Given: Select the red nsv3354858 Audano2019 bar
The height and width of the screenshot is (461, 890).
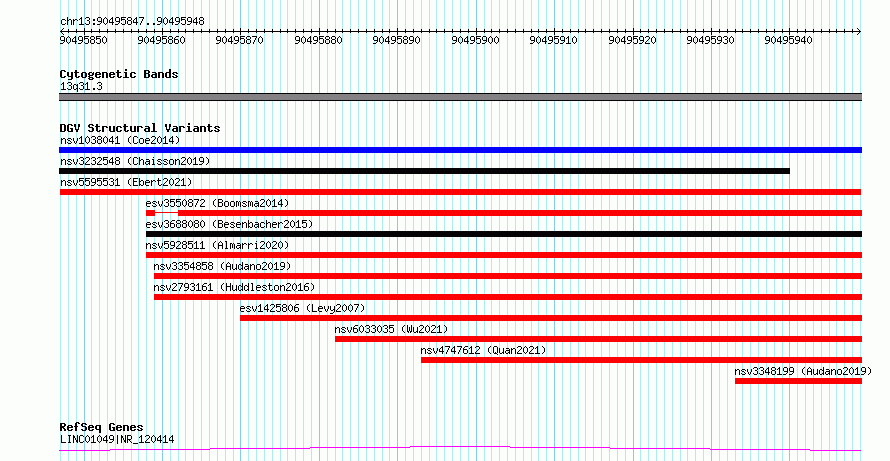Looking at the screenshot, I should pyautogui.click(x=508, y=276).
